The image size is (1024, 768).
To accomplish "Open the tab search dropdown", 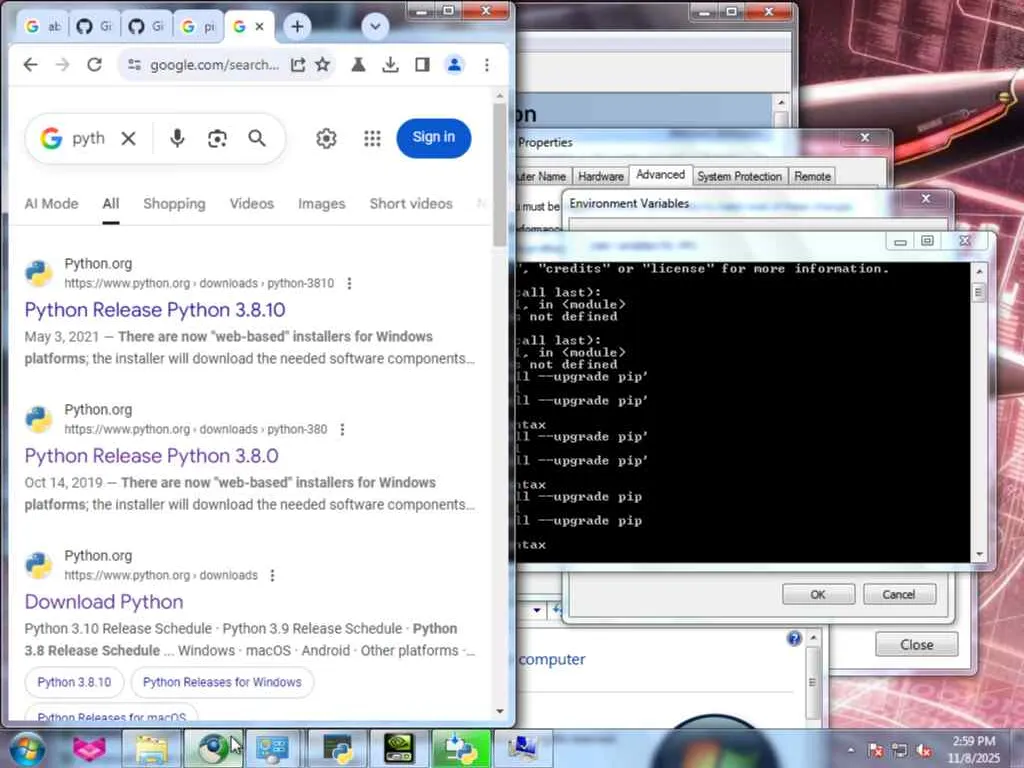I will 376,27.
